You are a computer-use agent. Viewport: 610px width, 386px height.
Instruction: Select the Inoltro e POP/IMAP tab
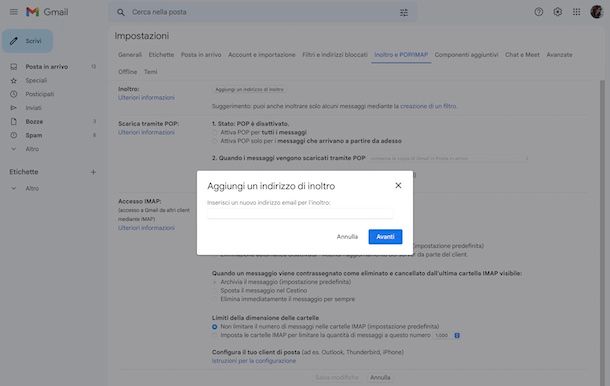[x=401, y=55]
